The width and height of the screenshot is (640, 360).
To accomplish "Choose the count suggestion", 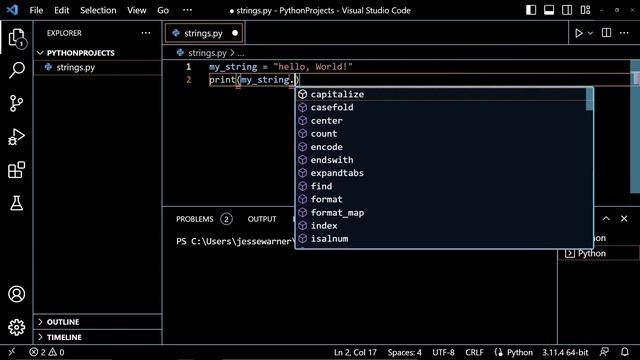I will pyautogui.click(x=441, y=134).
